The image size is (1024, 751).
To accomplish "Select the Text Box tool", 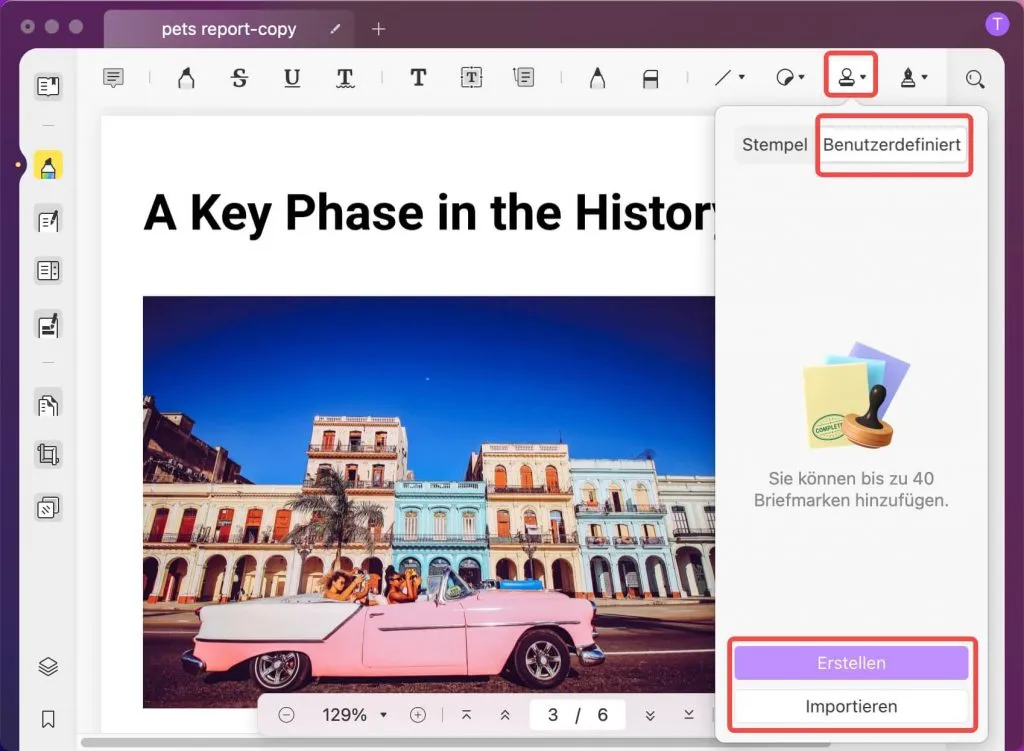I will [x=471, y=78].
